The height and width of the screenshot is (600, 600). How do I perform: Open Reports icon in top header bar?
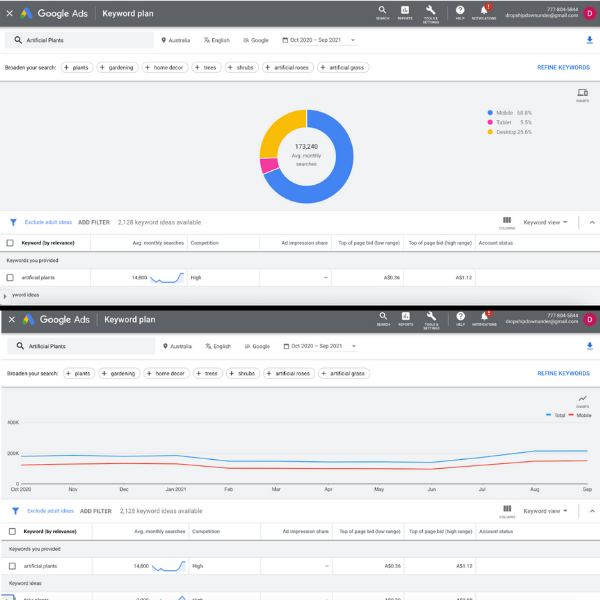[x=405, y=13]
